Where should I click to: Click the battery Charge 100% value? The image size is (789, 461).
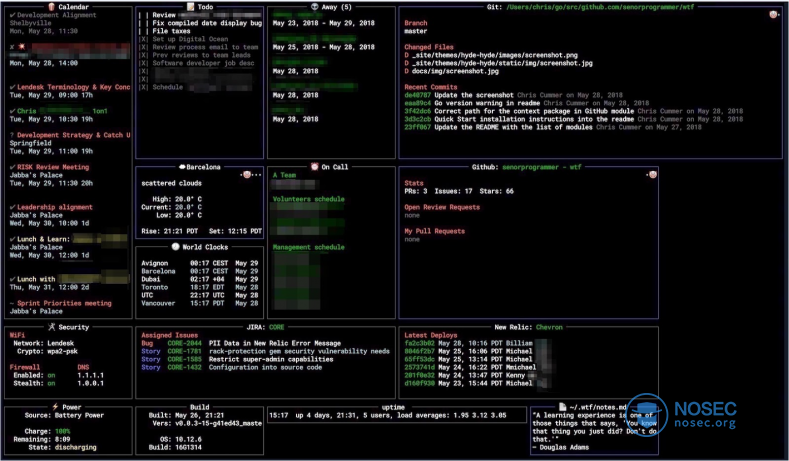[x=62, y=432]
